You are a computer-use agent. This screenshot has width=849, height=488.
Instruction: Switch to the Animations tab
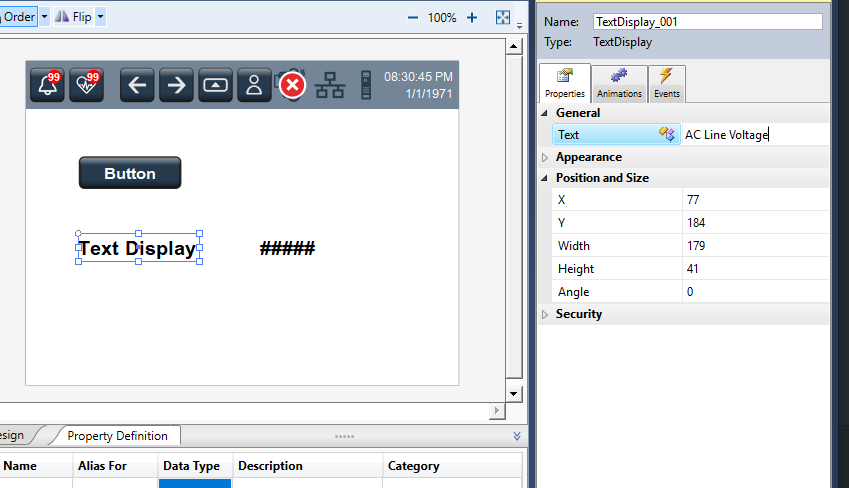(x=619, y=84)
